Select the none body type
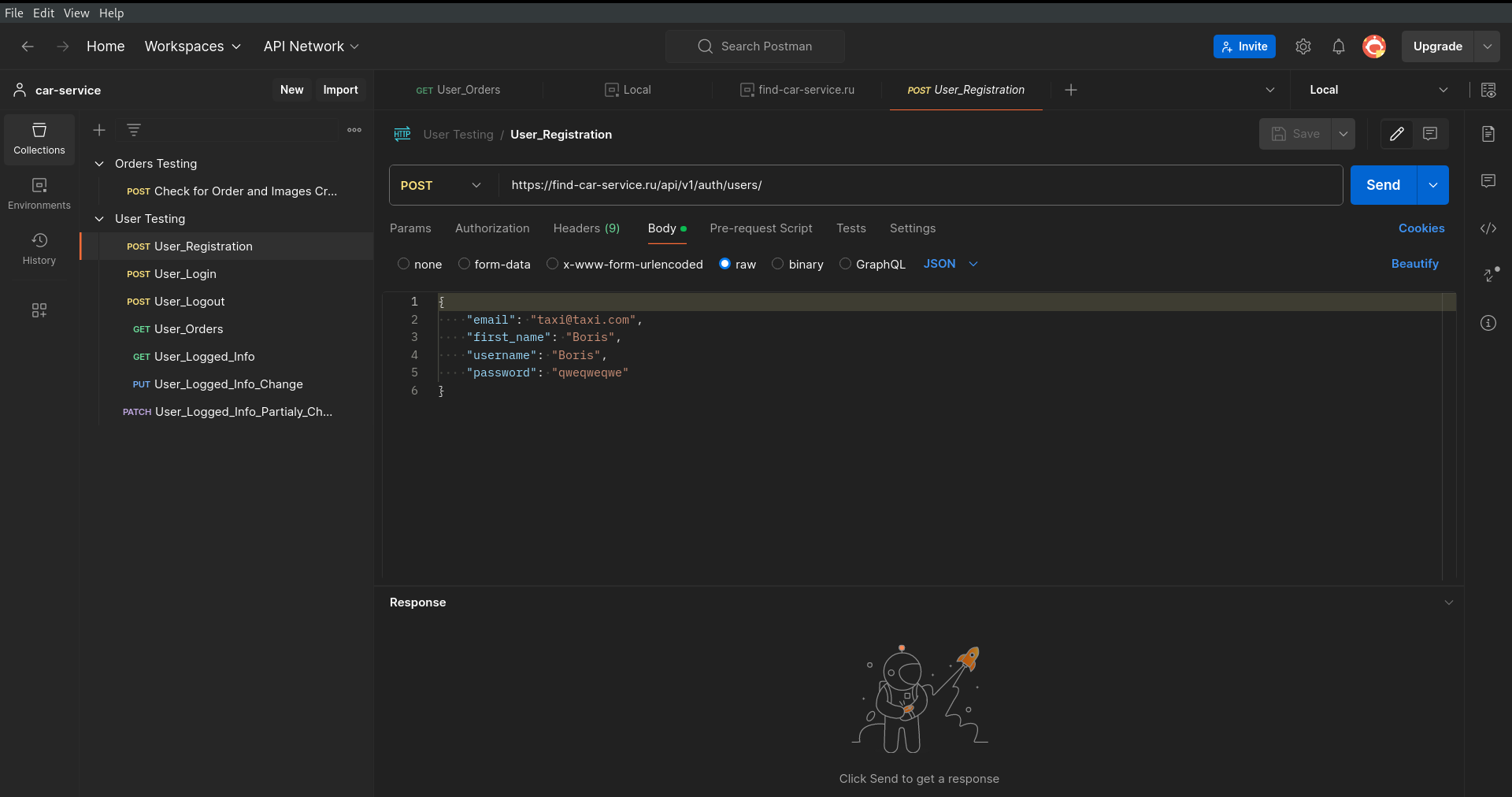The width and height of the screenshot is (1512, 797). (x=404, y=264)
